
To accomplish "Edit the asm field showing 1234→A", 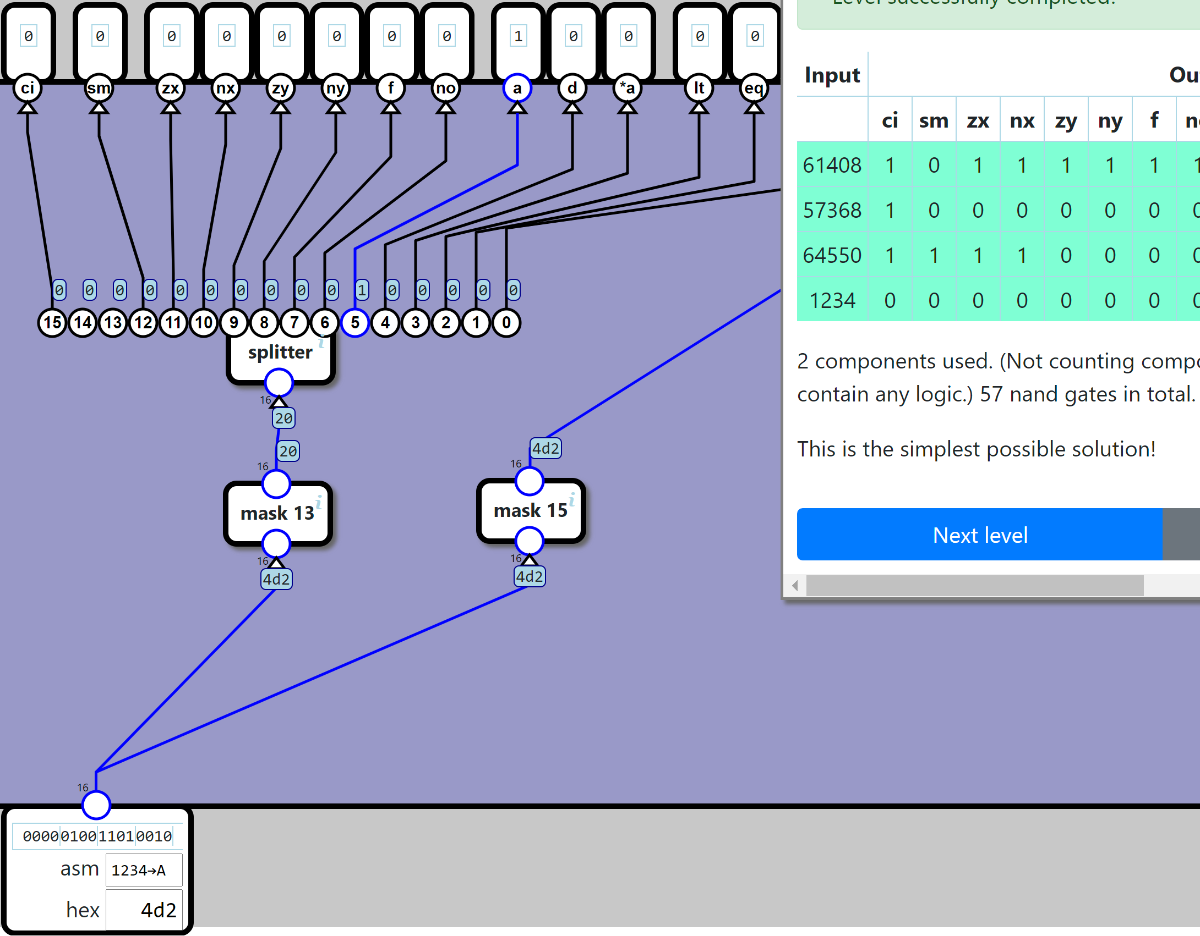I will 144,870.
